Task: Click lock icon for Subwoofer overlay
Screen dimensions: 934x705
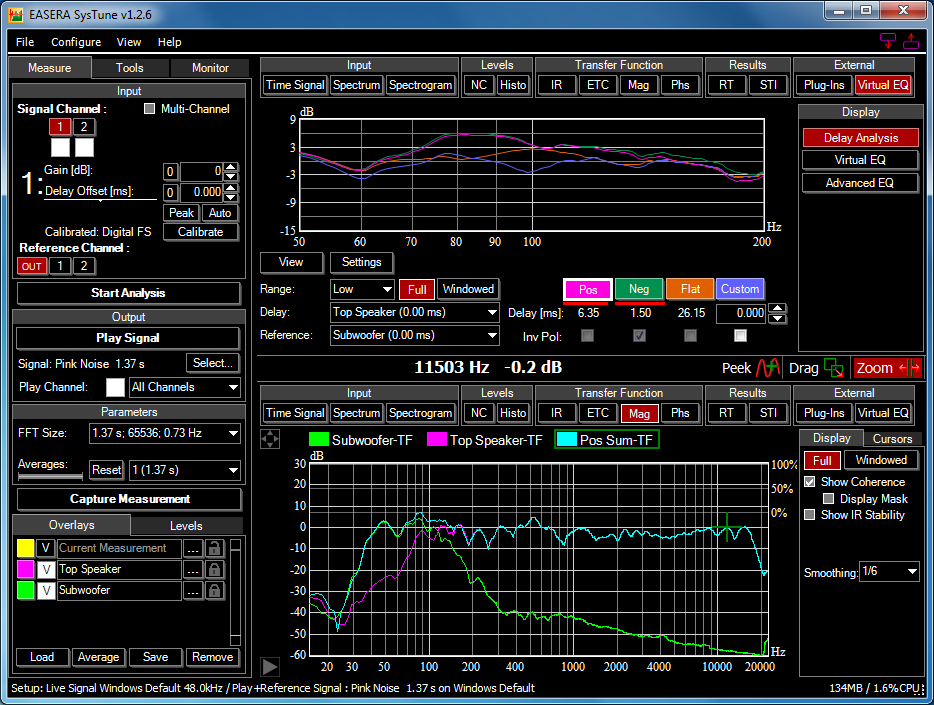Action: (215, 590)
